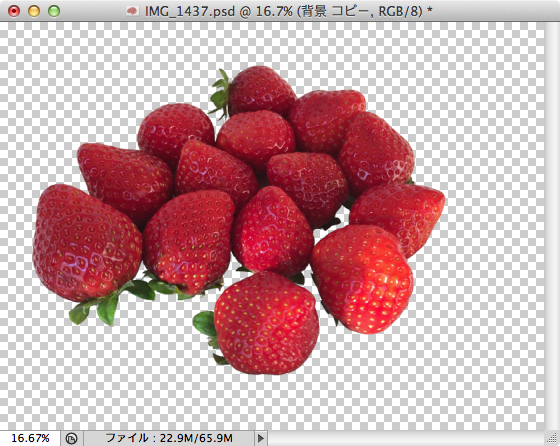This screenshot has height=446, width=560.
Task: Click the status bar export preview icon
Action: coord(72,438)
